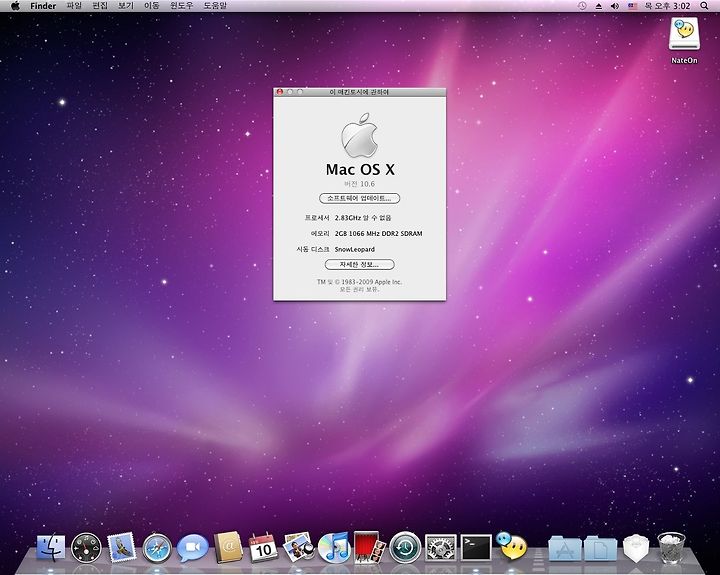
Task: Open the 도움말 menu
Action: [x=215, y=6]
